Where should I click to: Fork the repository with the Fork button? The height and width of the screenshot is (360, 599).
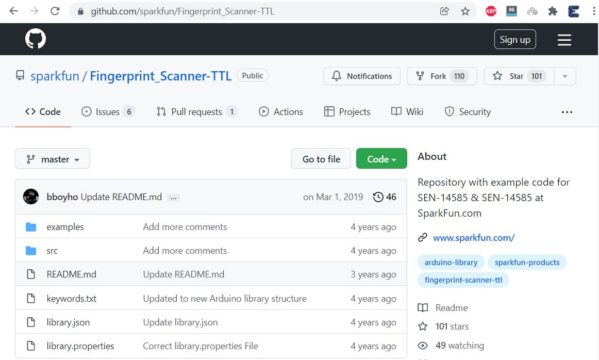(442, 76)
